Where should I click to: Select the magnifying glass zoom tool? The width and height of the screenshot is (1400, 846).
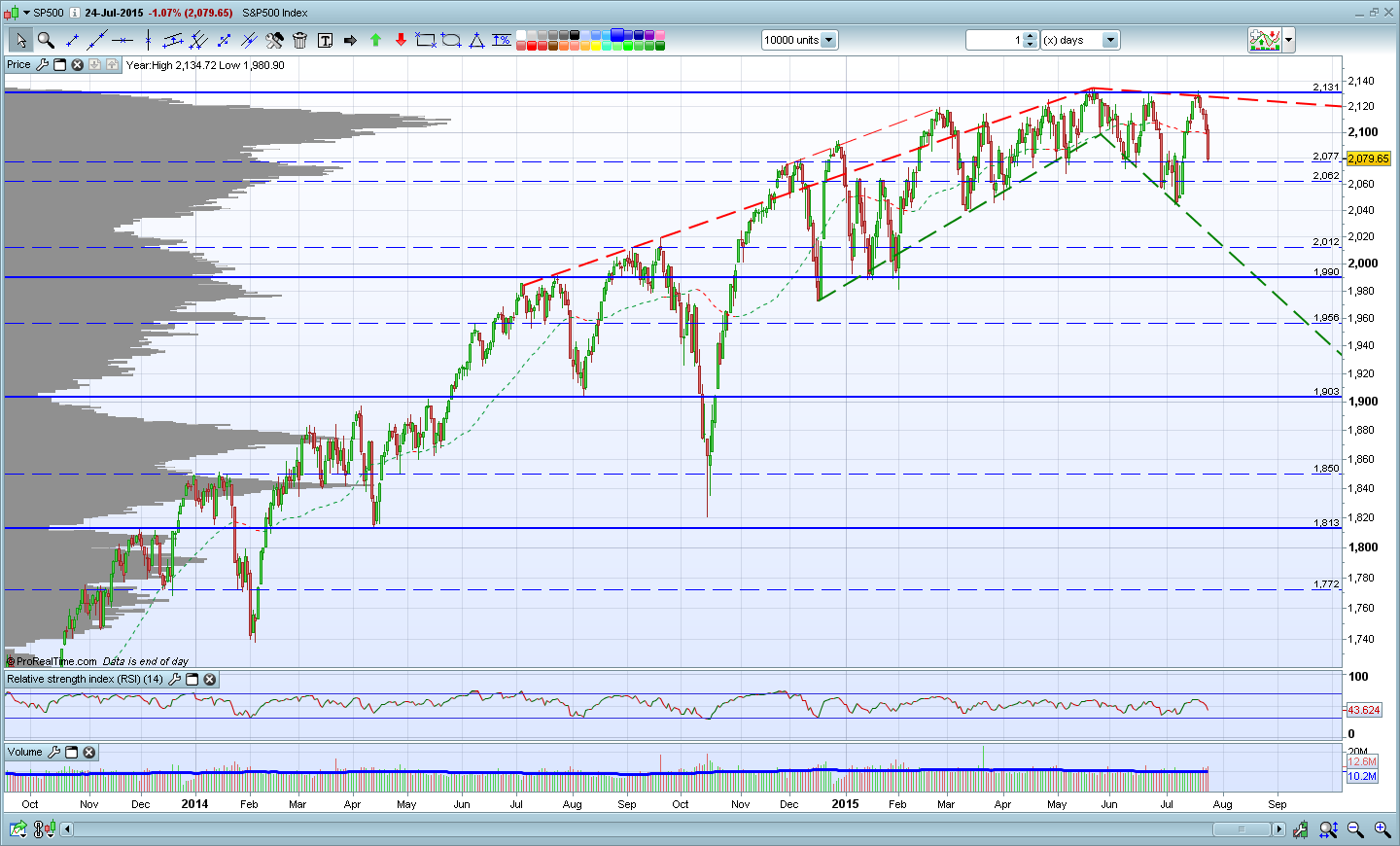tap(46, 40)
